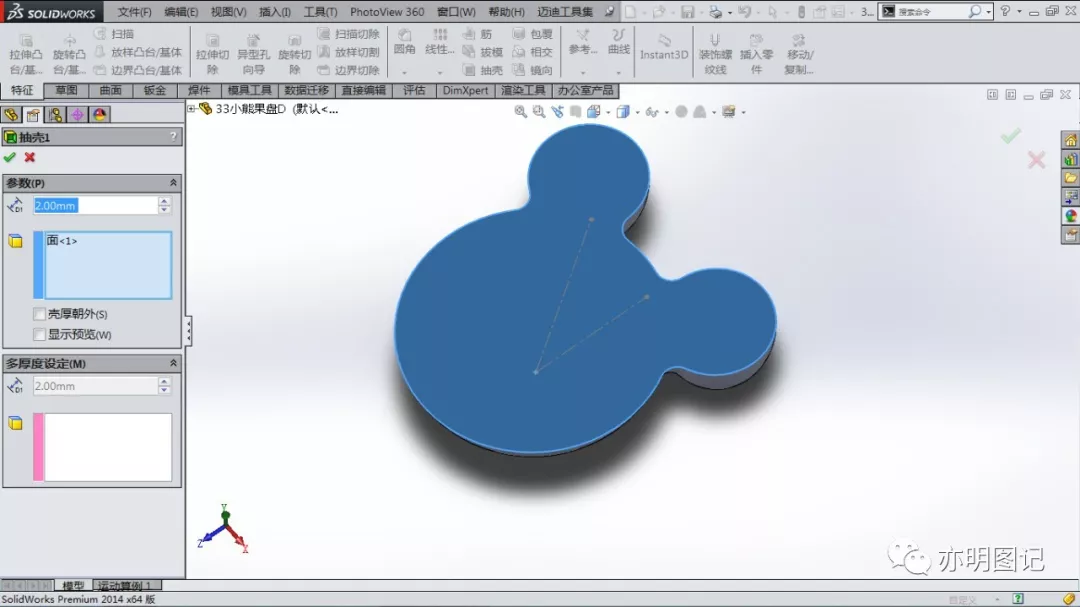Click the Hide/Show Items glasses icon
This screenshot has height=607, width=1080.
[652, 112]
